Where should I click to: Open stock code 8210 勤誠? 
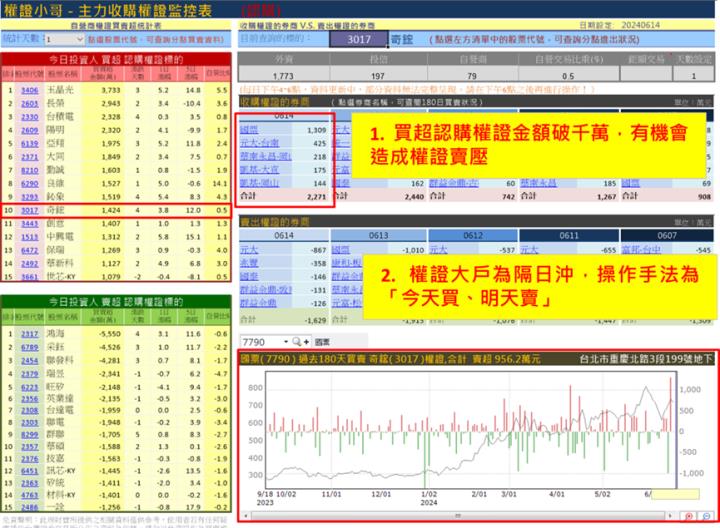[x=30, y=170]
